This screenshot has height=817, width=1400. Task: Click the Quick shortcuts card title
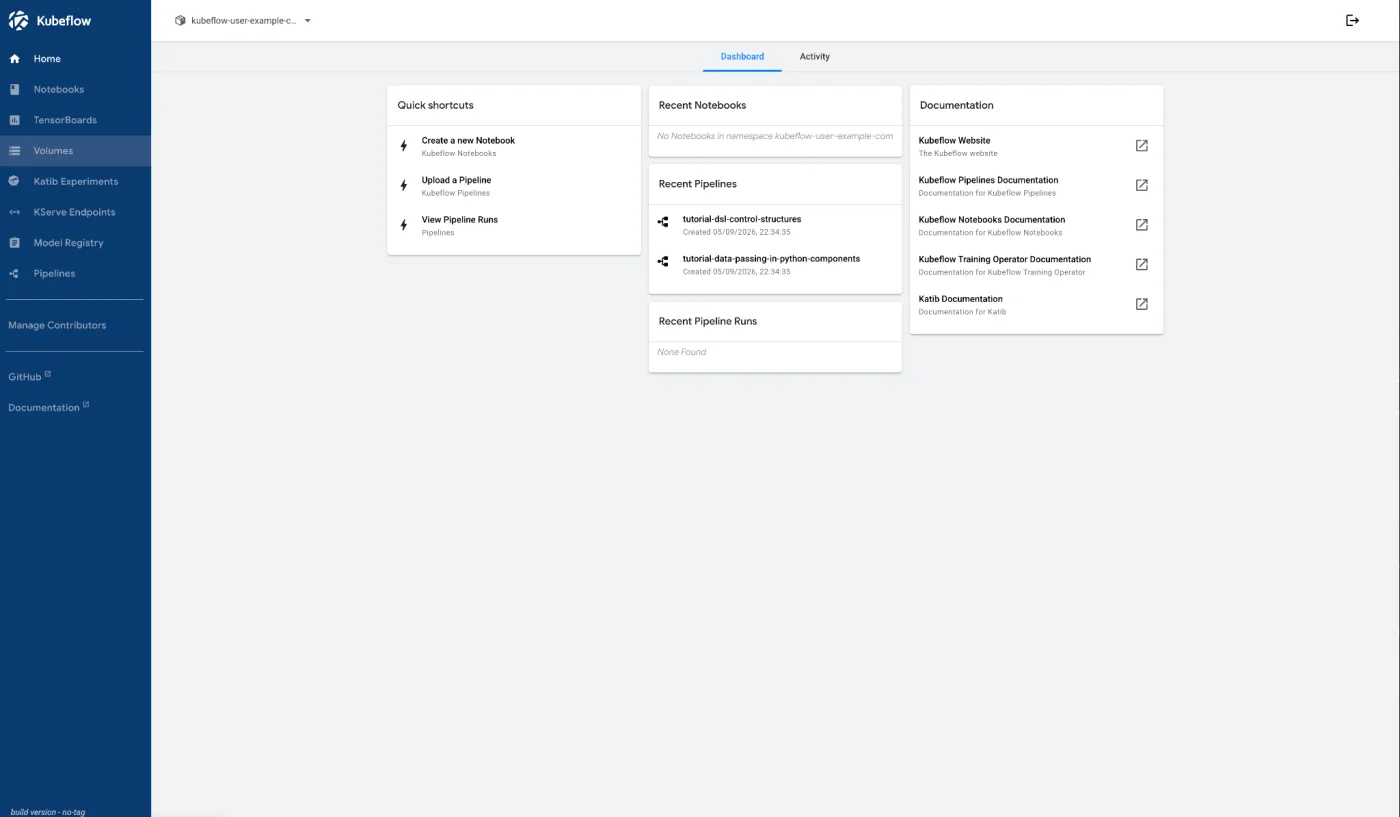(435, 105)
